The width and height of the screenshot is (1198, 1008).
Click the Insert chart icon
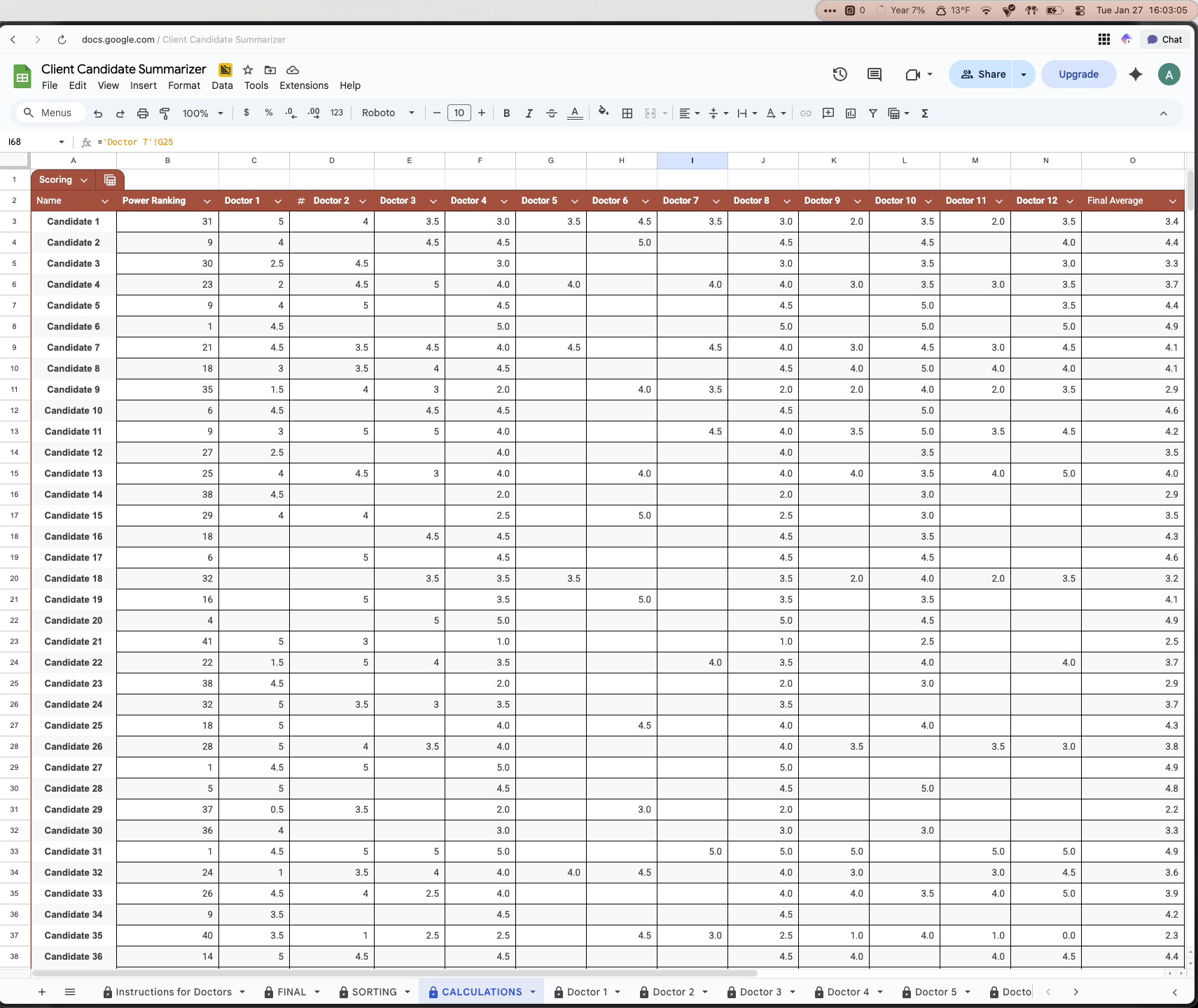click(850, 113)
